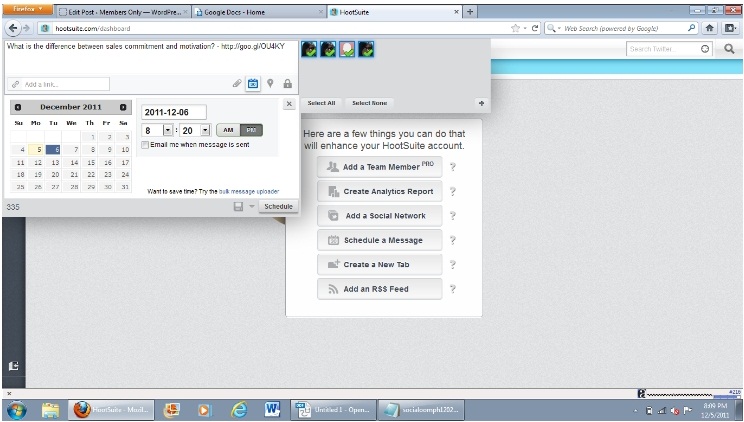This screenshot has width=744, height=422.
Task: Open the Firefox menu button
Action: [28, 9]
